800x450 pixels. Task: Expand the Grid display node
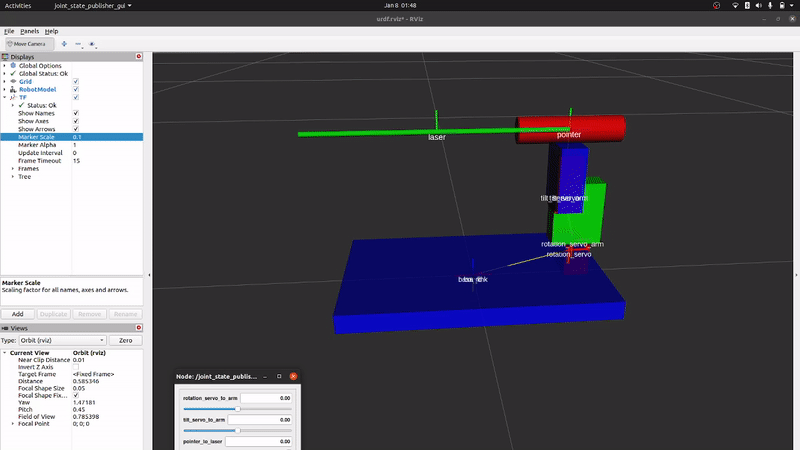(x=5, y=81)
